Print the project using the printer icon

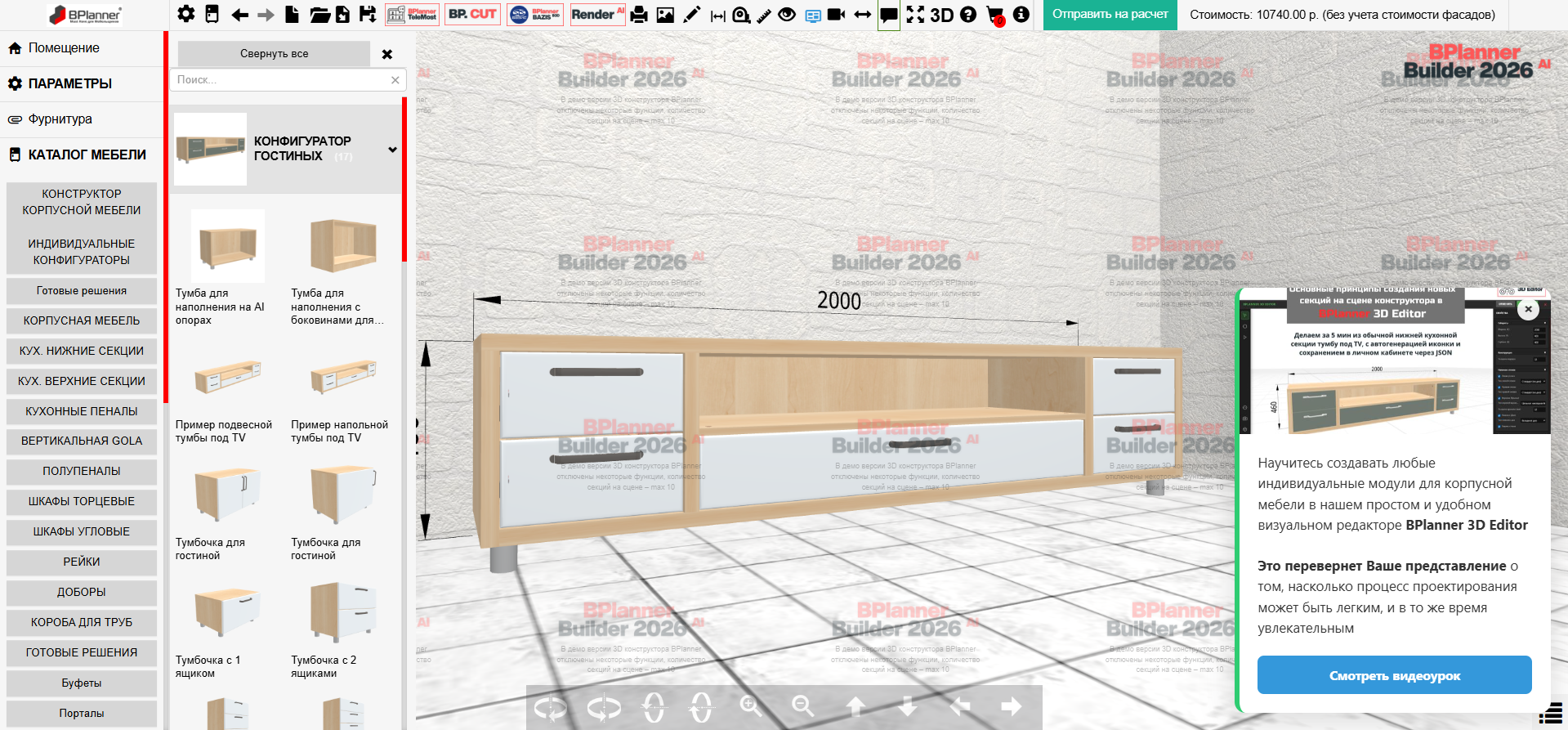639,15
